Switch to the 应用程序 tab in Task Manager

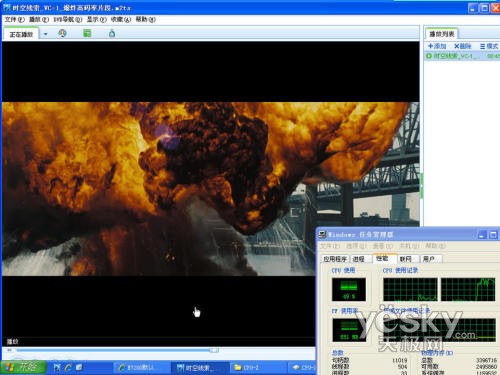point(335,259)
